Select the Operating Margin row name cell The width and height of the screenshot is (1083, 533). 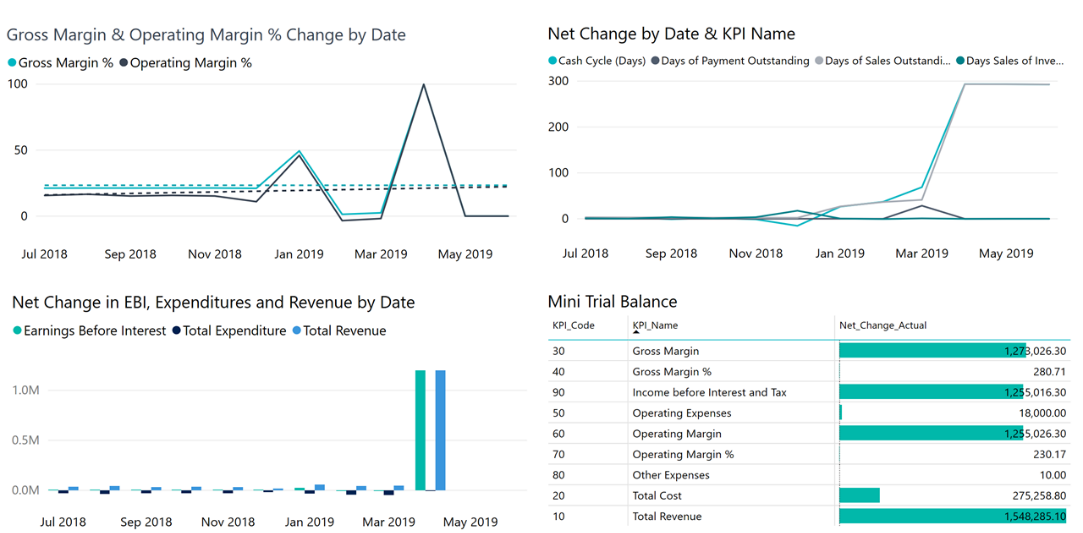point(731,434)
